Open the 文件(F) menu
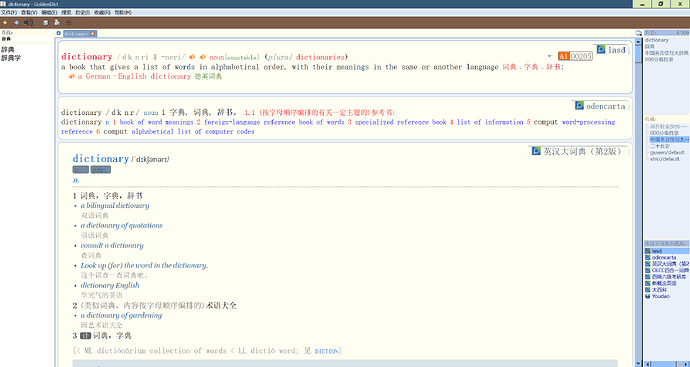This screenshot has width=690, height=367. click(x=9, y=13)
